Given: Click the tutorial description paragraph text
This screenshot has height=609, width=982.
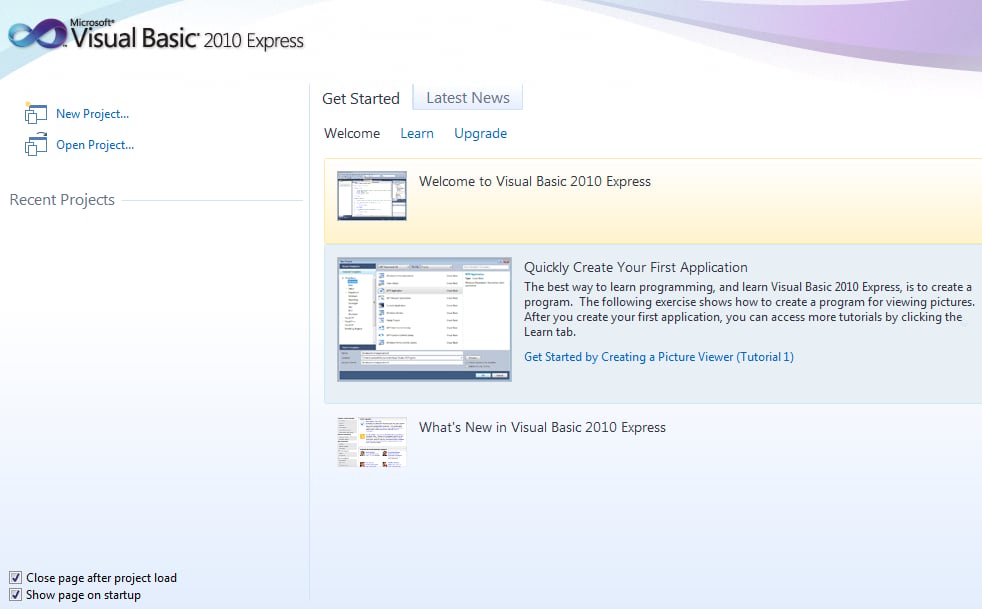Looking at the screenshot, I should [x=750, y=310].
